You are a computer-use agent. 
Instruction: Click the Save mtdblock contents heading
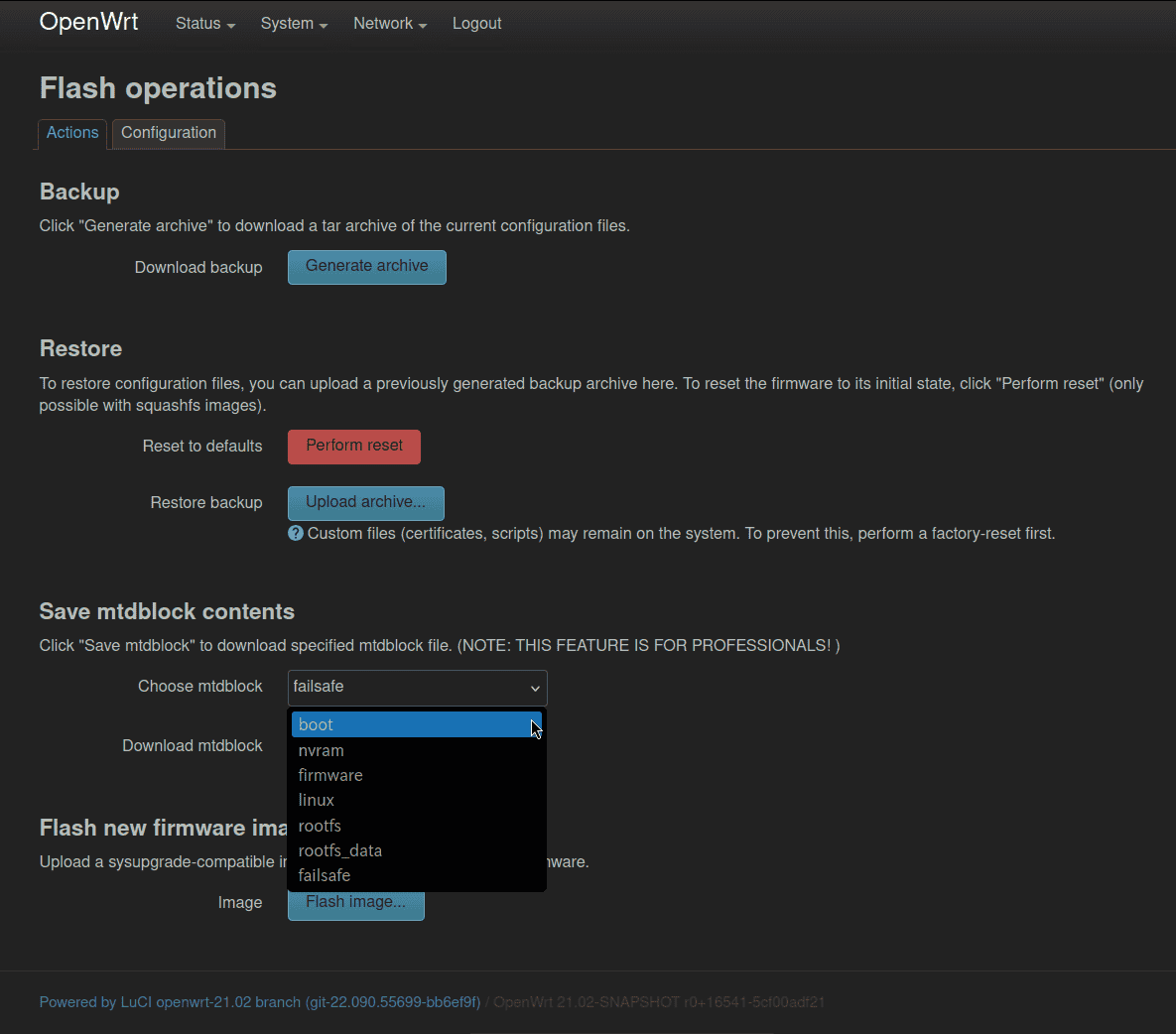(167, 611)
